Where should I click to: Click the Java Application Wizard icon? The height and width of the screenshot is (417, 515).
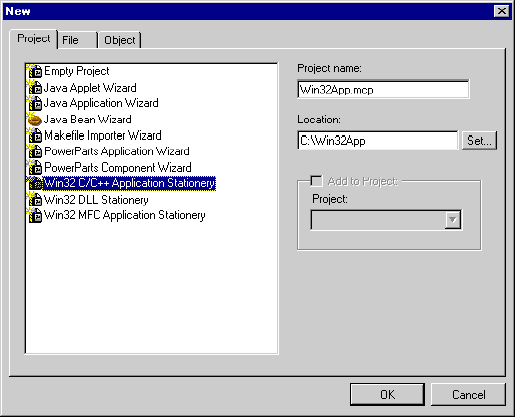(34, 103)
